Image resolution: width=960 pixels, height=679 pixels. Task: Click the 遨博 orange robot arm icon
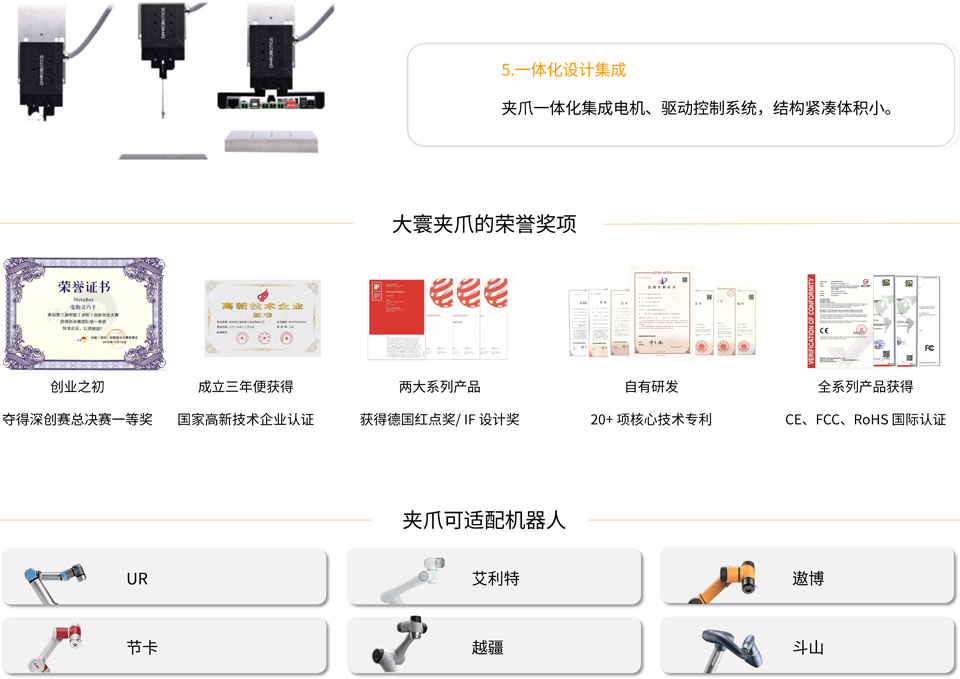(x=722, y=582)
